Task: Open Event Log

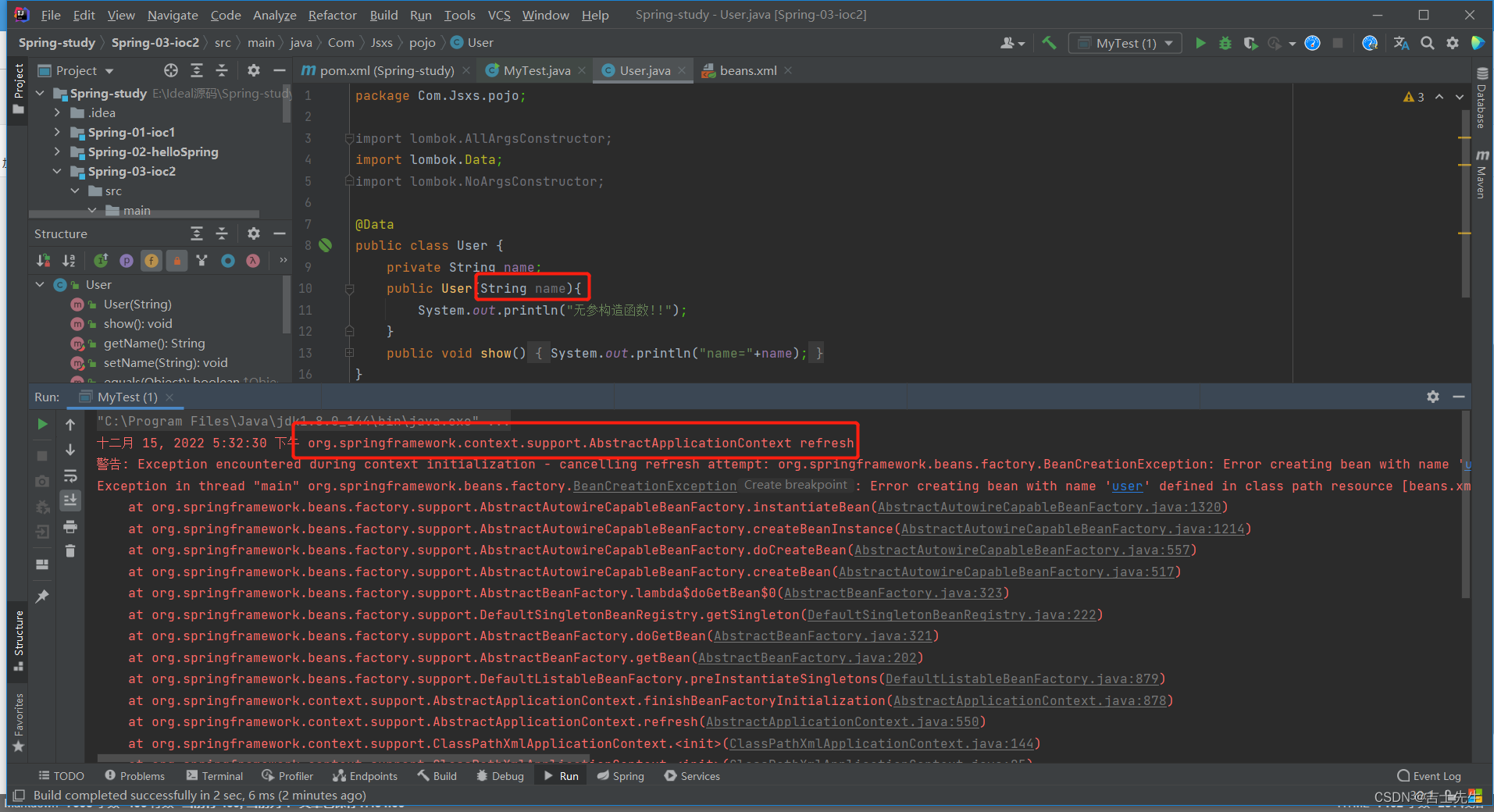Action: point(1428,776)
